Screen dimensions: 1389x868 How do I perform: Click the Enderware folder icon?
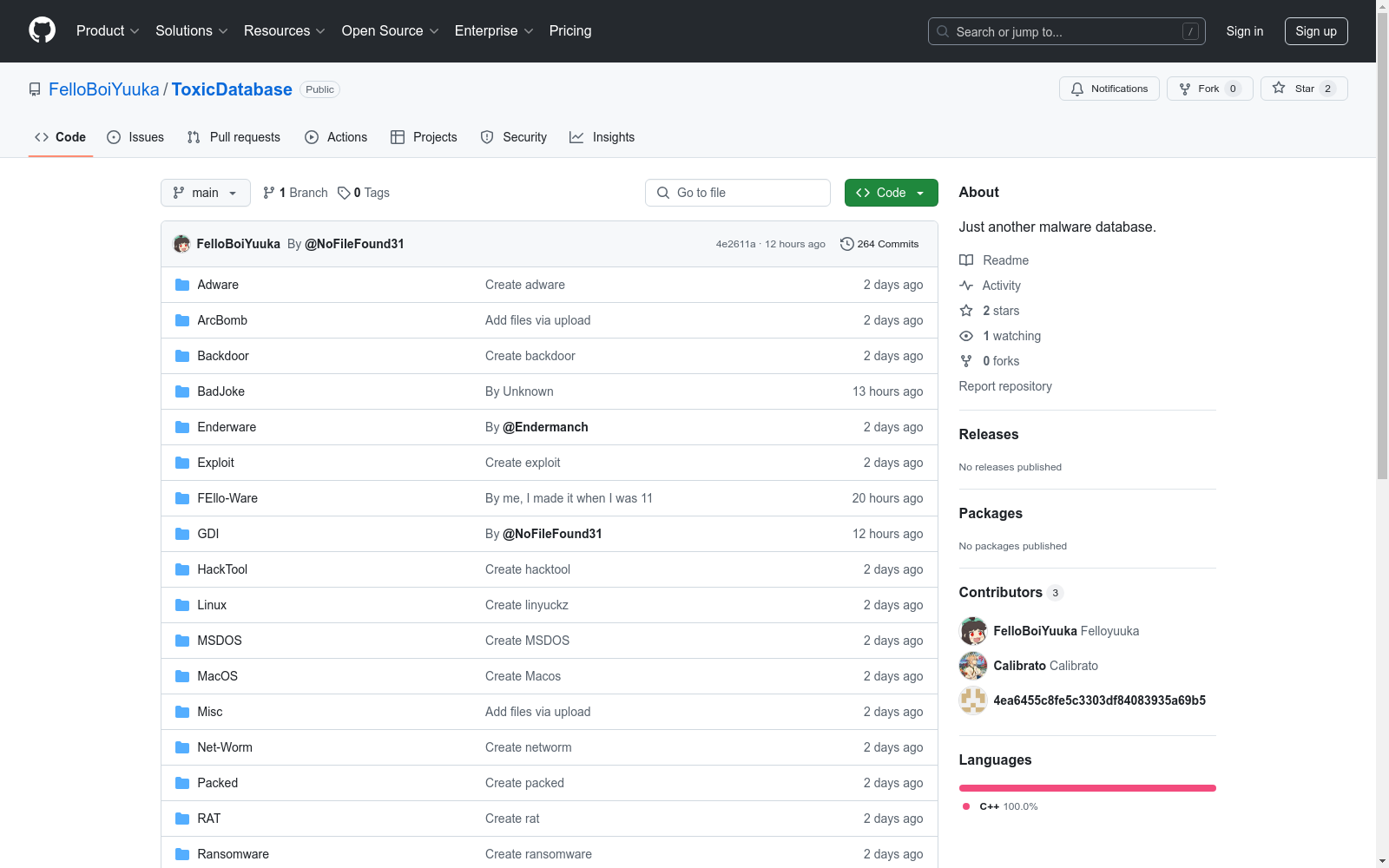(182, 427)
